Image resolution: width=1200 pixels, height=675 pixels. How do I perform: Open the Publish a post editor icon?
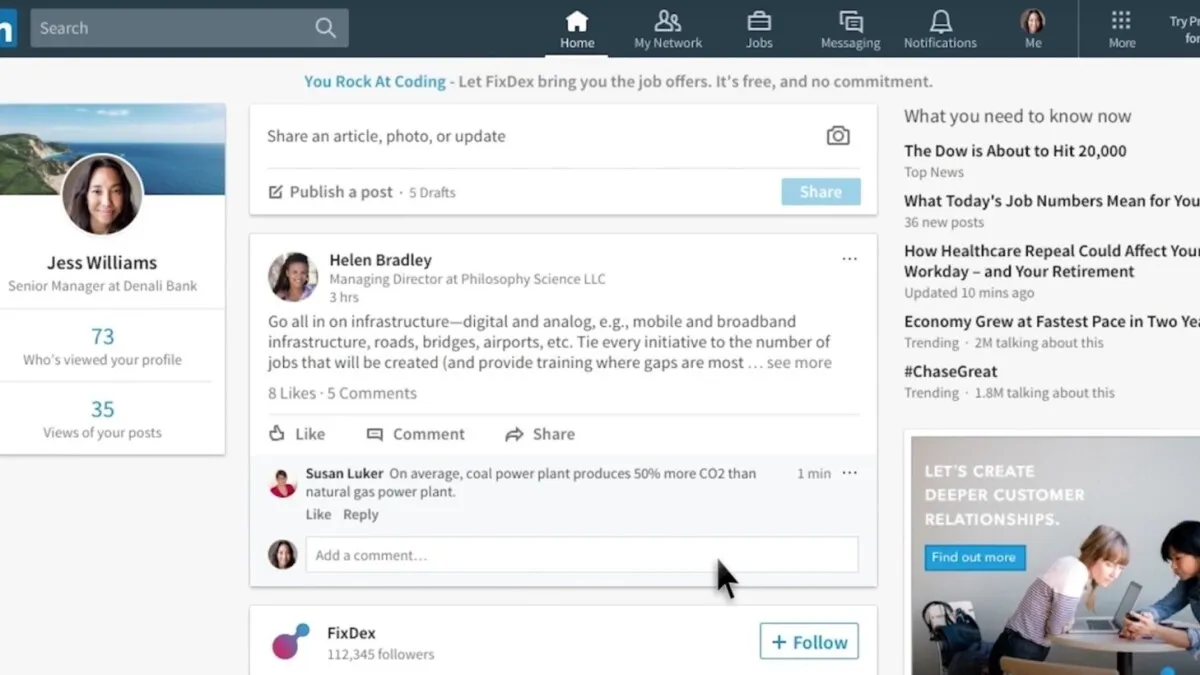[277, 191]
